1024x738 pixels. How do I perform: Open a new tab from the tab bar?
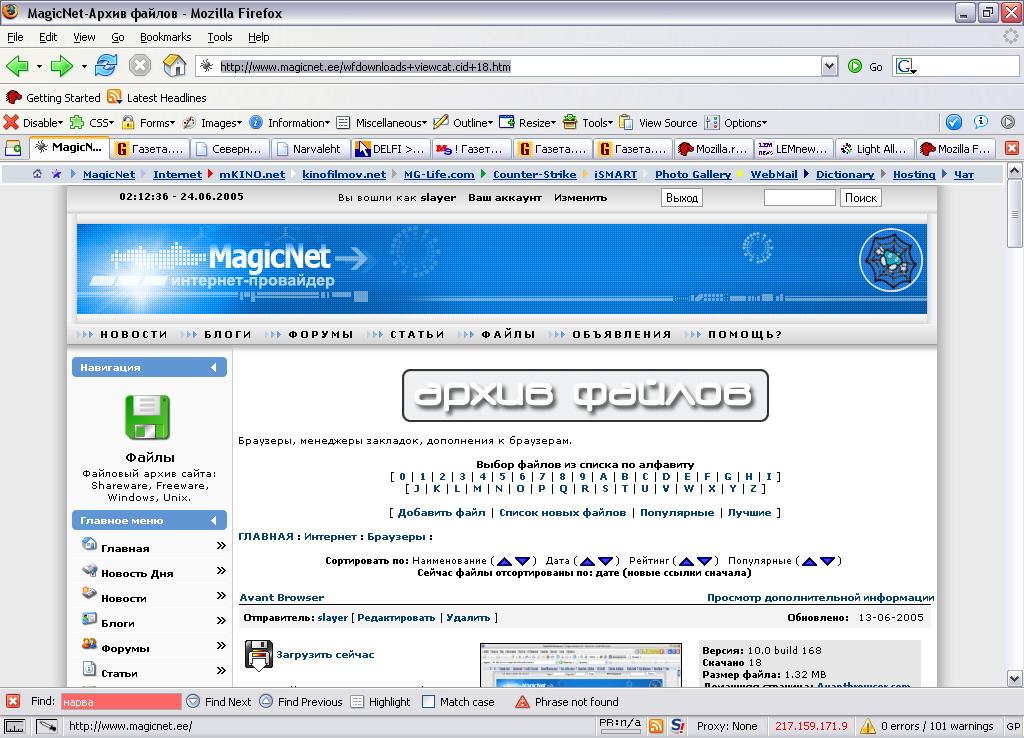coord(13,148)
